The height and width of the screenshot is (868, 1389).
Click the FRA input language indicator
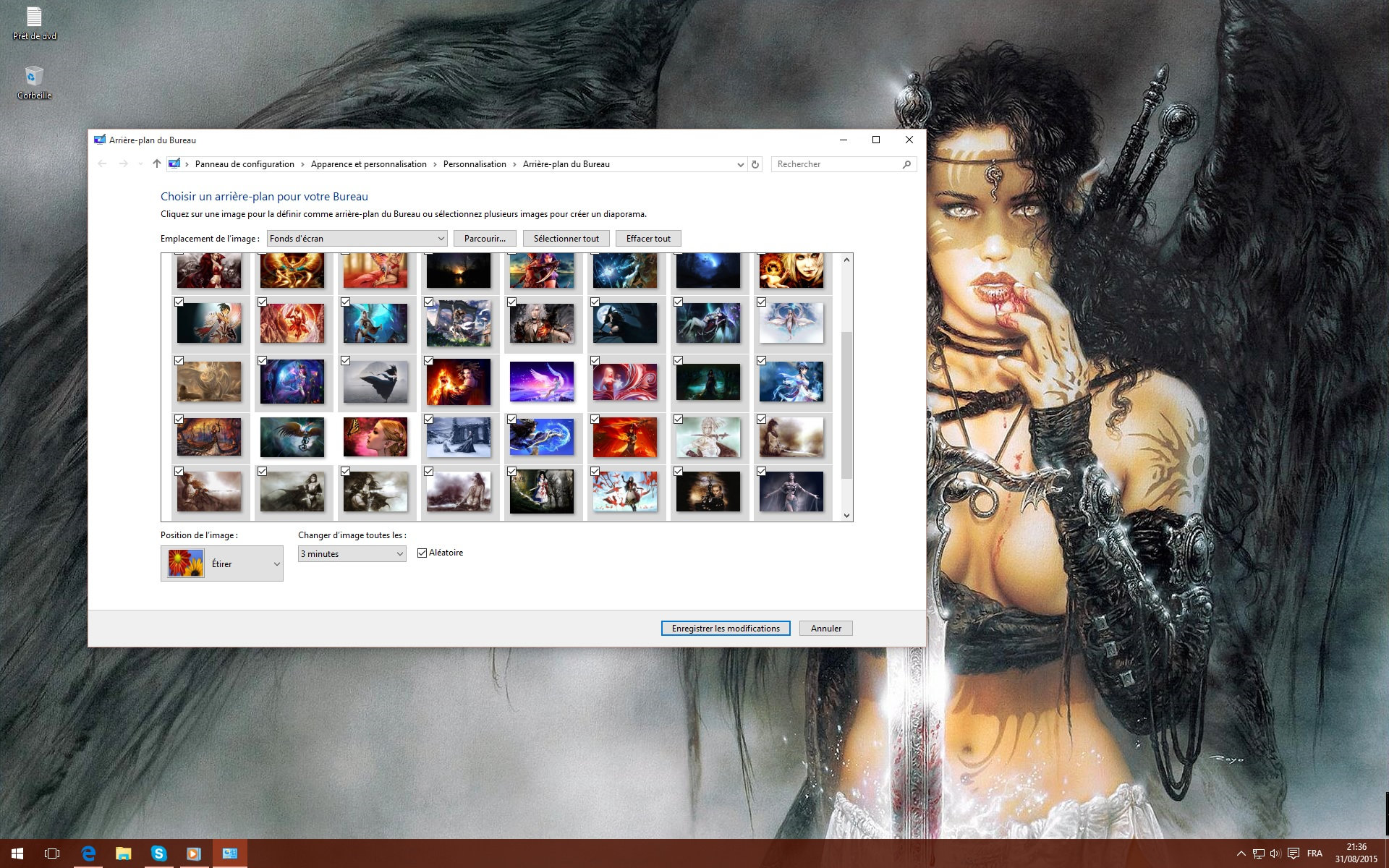pos(1315,854)
